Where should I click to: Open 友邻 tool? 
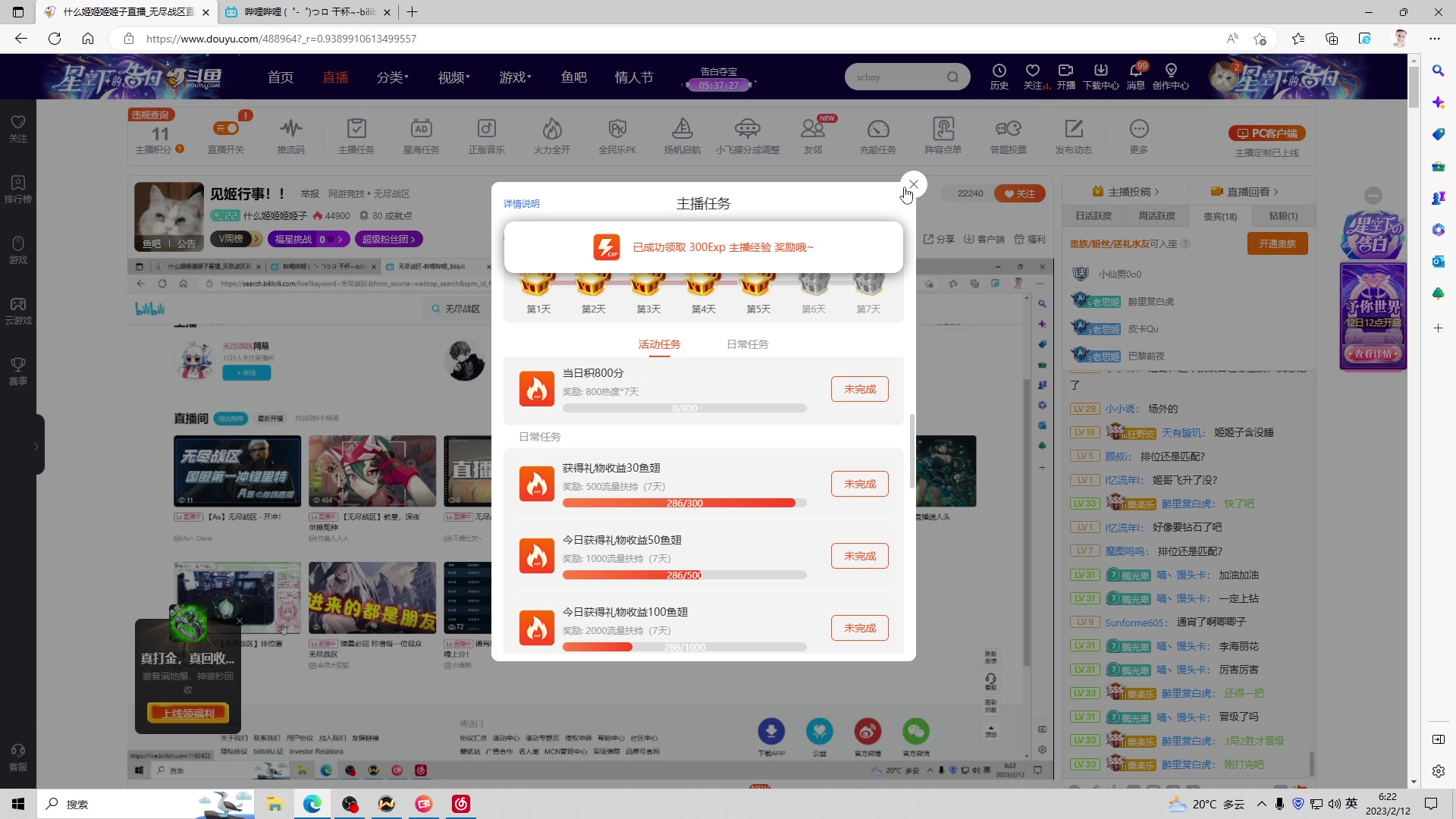813,136
